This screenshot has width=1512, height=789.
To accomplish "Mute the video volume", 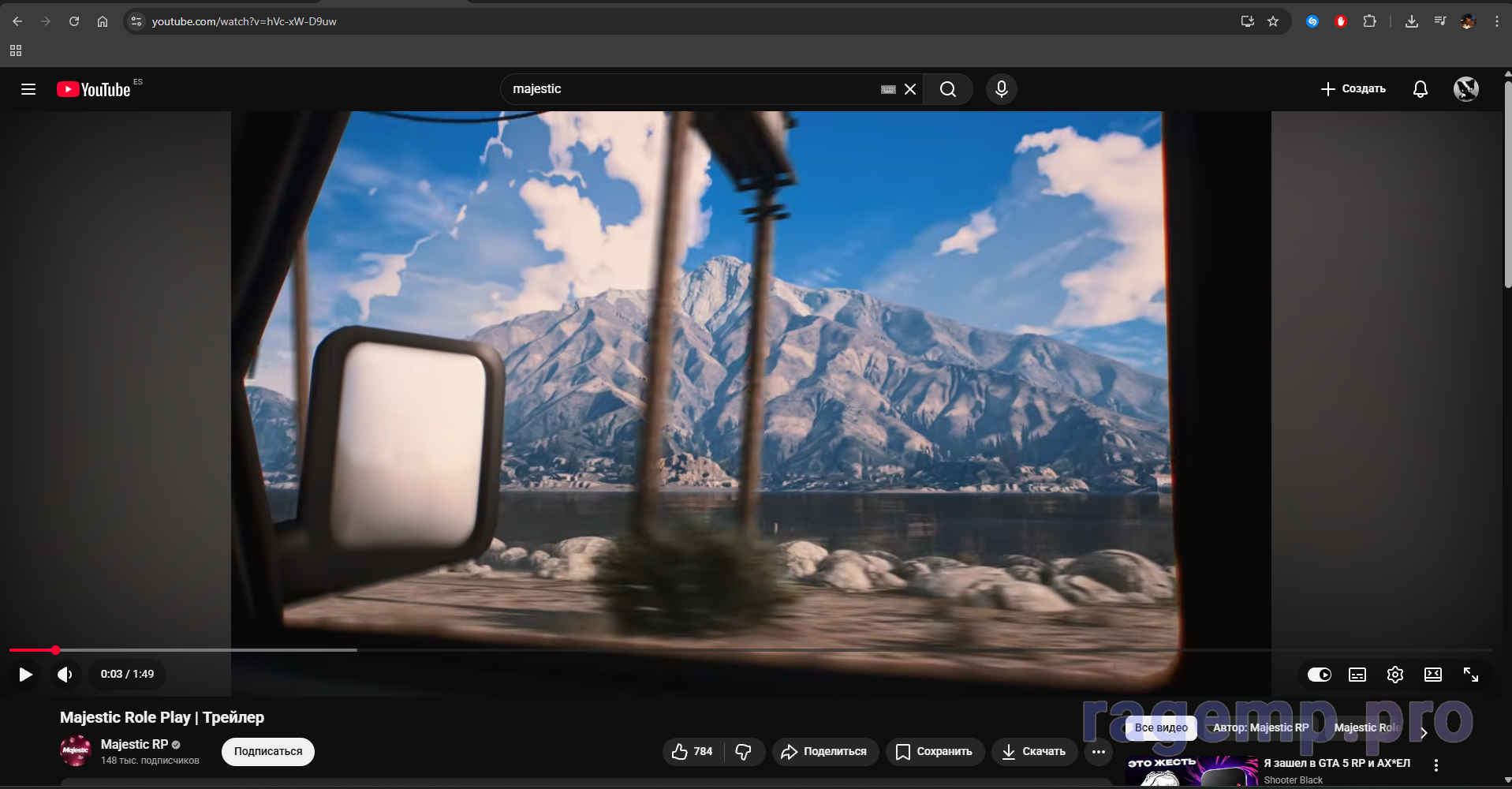I will click(x=65, y=675).
